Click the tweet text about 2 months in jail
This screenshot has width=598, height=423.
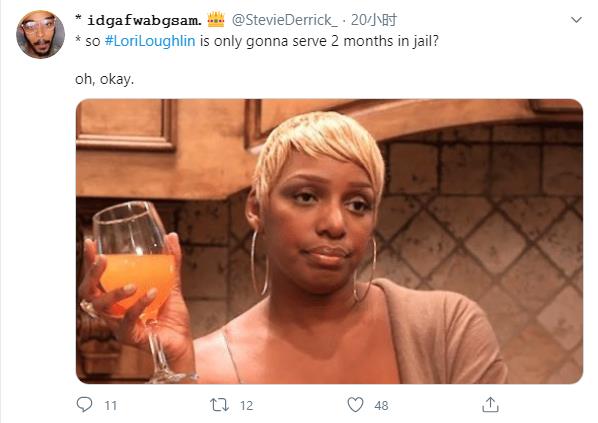point(257,41)
